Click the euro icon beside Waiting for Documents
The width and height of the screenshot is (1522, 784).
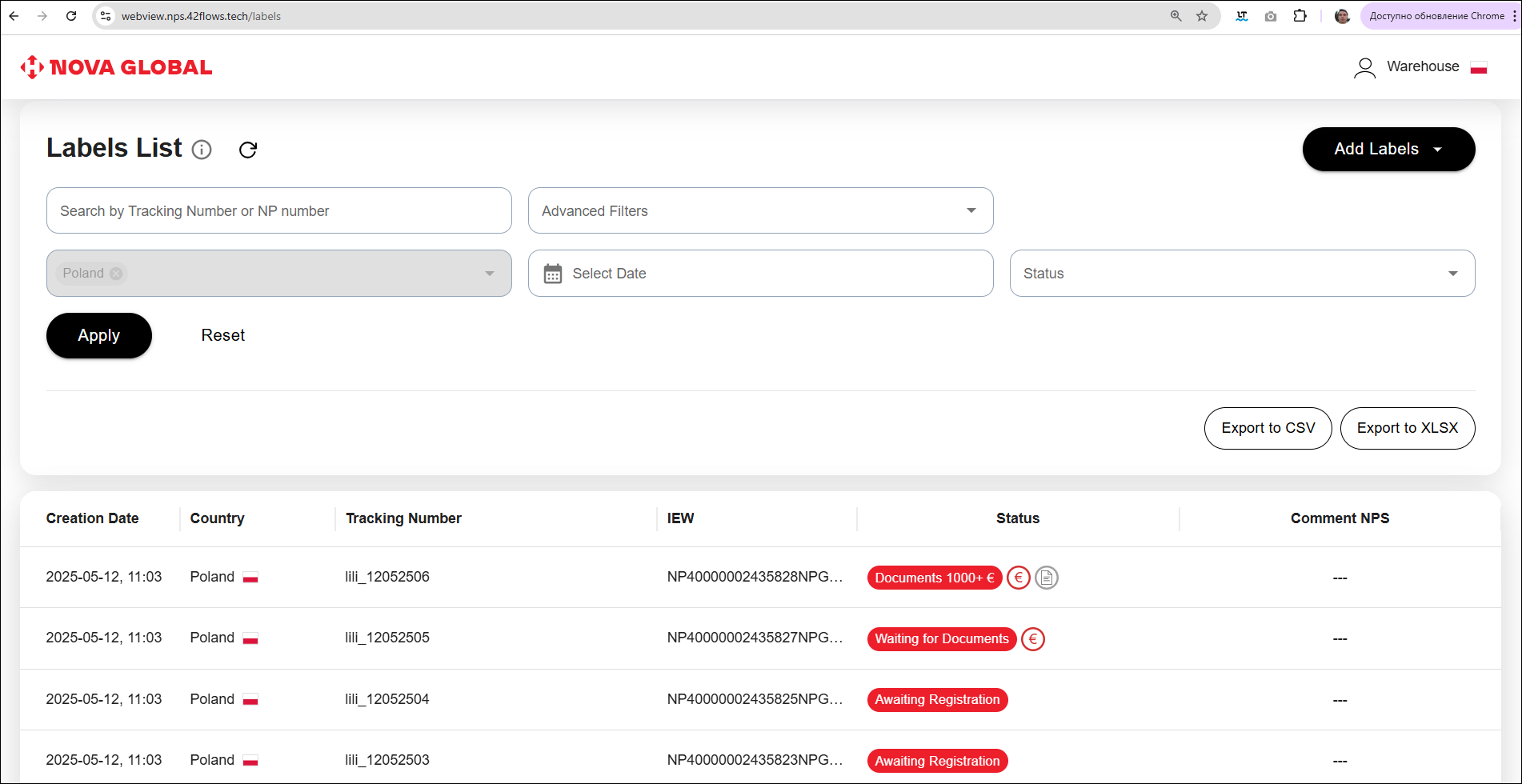1032,639
